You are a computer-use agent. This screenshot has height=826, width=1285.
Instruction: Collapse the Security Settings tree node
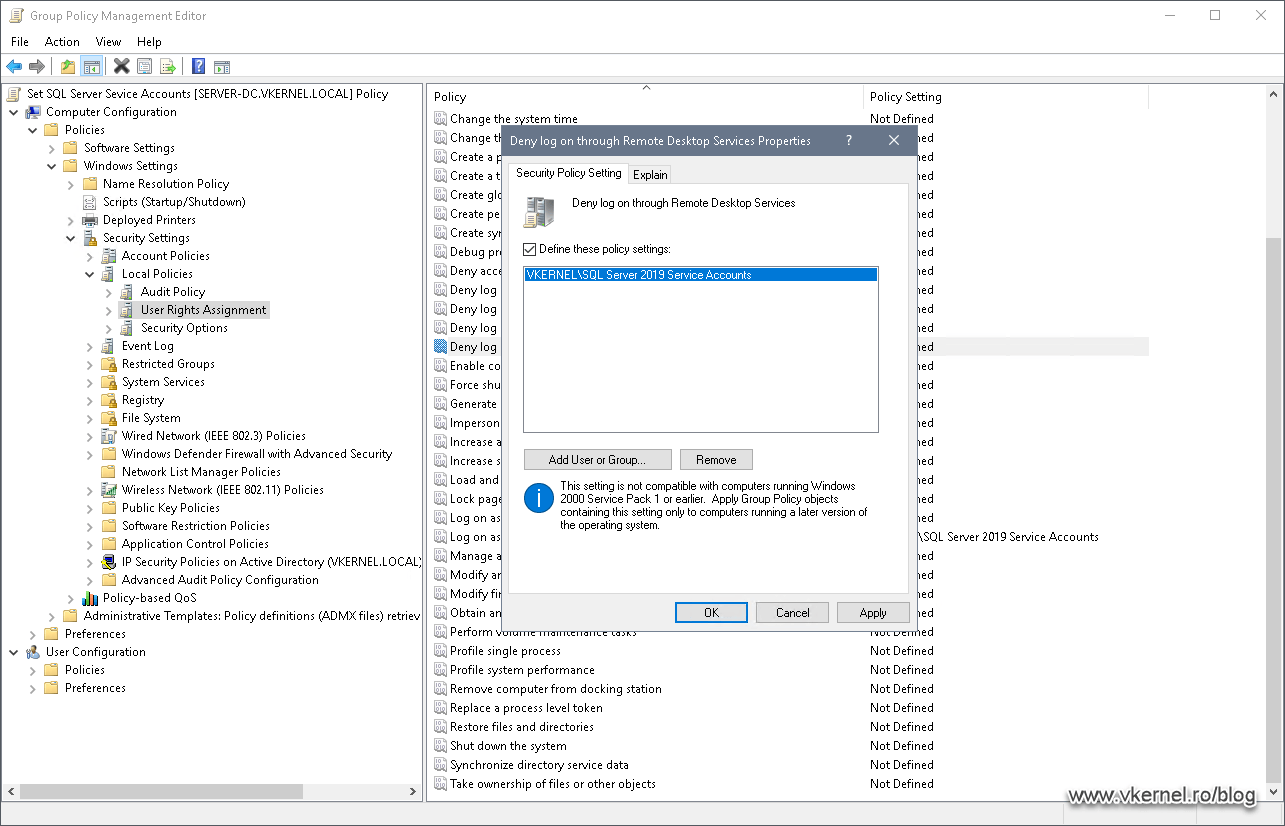pos(69,237)
